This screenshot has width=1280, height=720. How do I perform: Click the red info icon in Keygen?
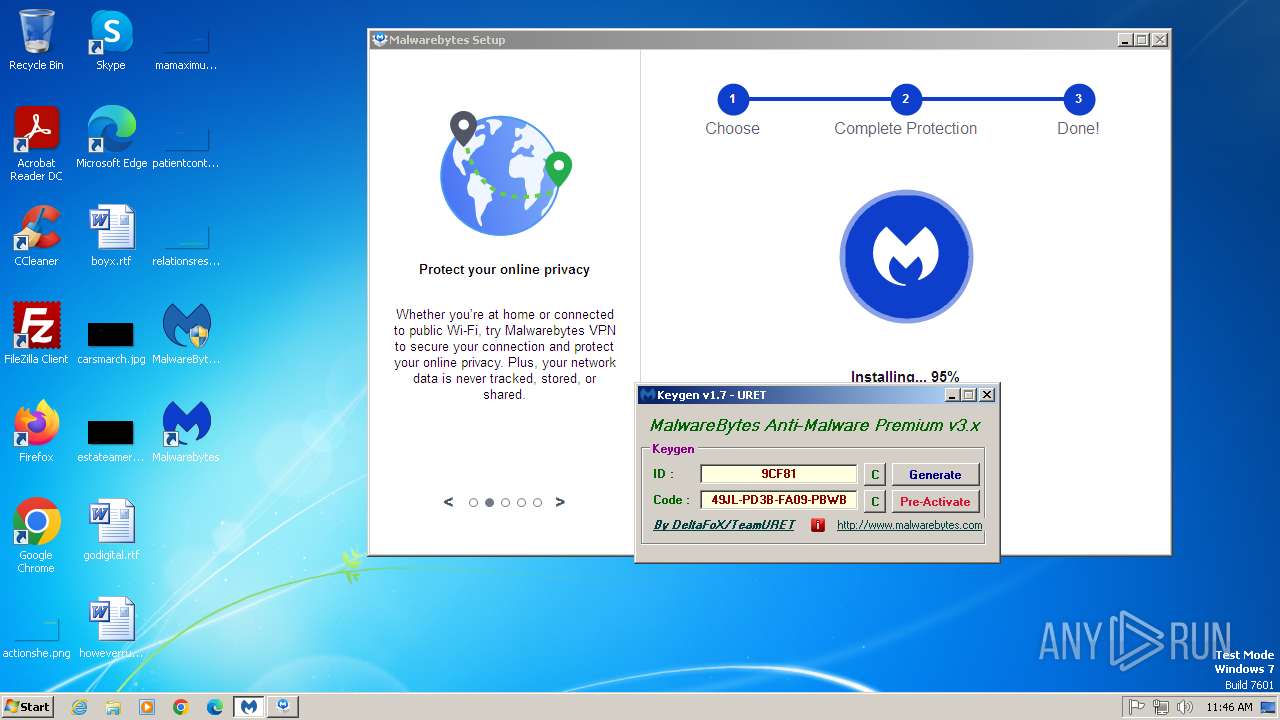pyautogui.click(x=818, y=525)
